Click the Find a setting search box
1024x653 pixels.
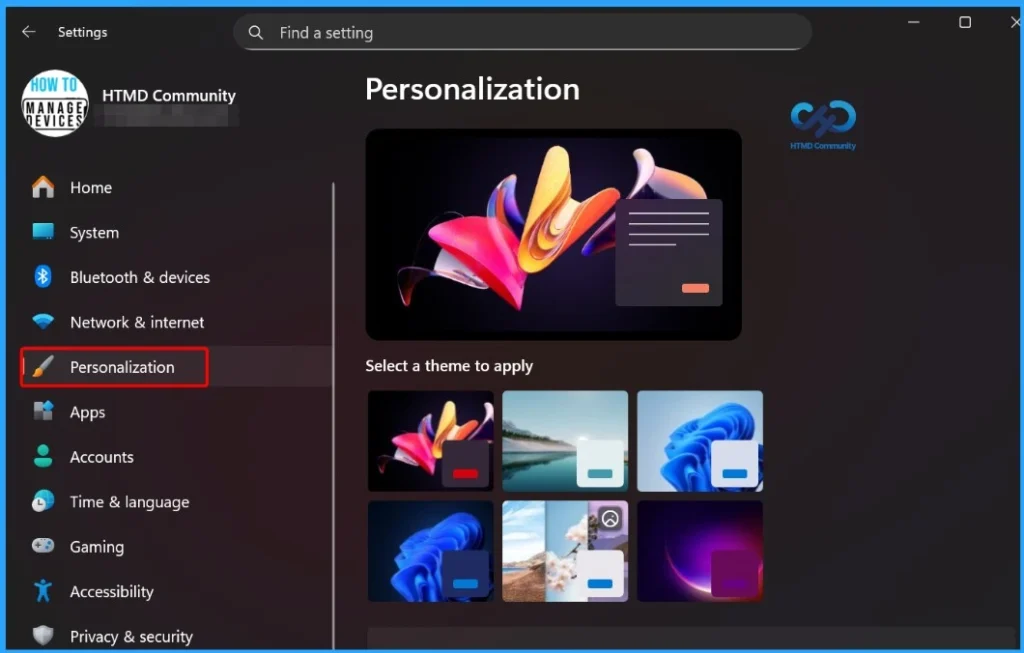[522, 33]
